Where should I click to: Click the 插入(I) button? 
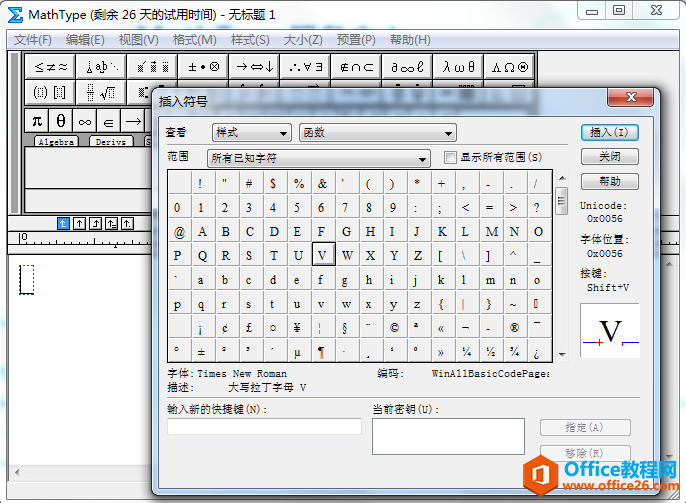point(609,132)
